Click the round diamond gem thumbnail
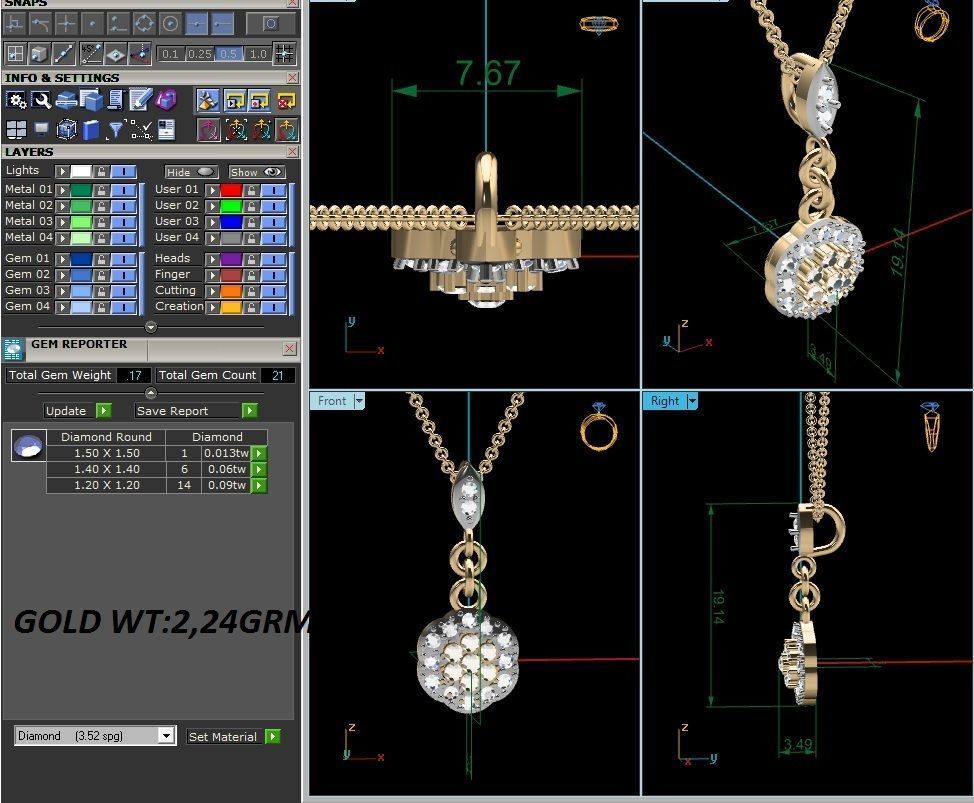 coord(29,445)
